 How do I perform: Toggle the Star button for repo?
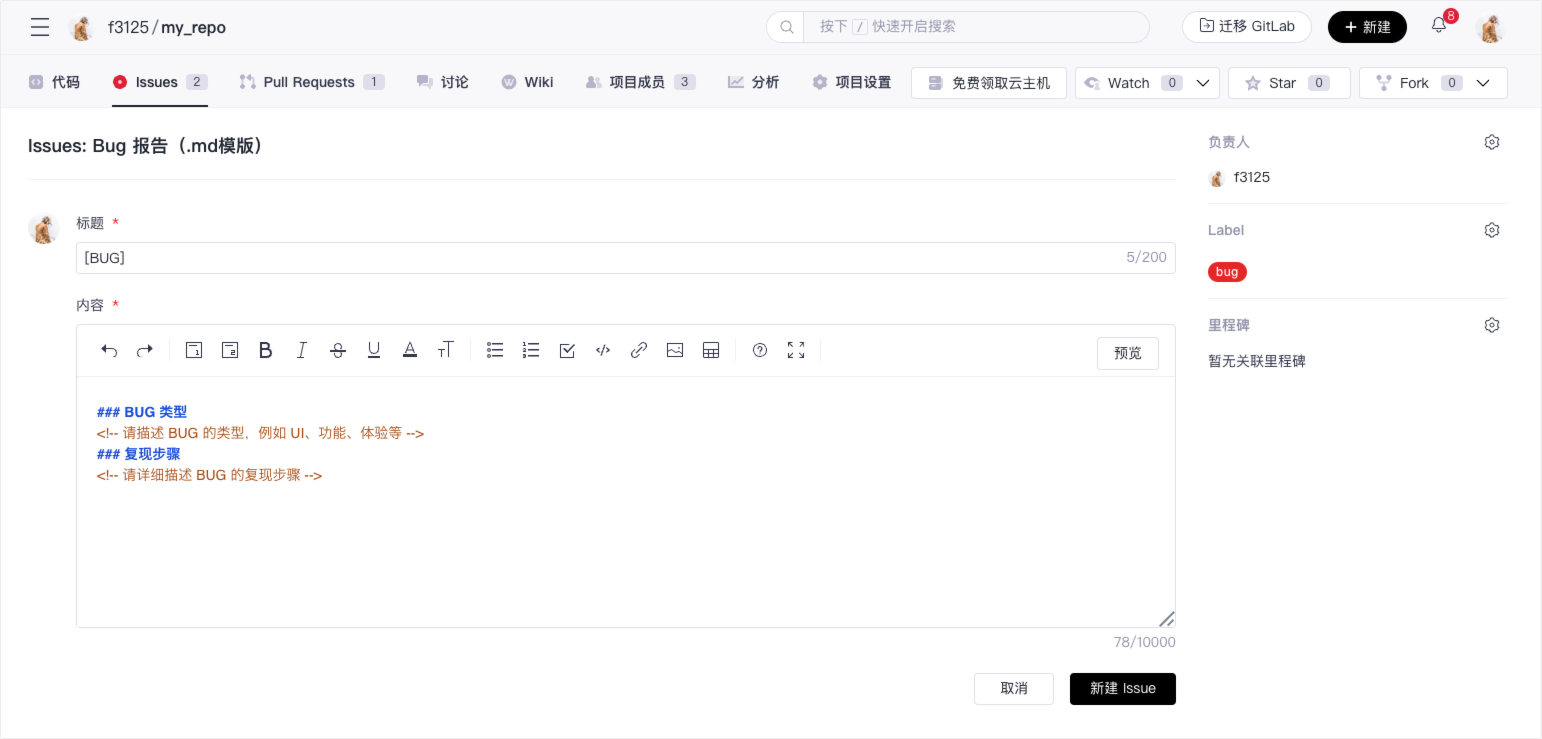1288,83
